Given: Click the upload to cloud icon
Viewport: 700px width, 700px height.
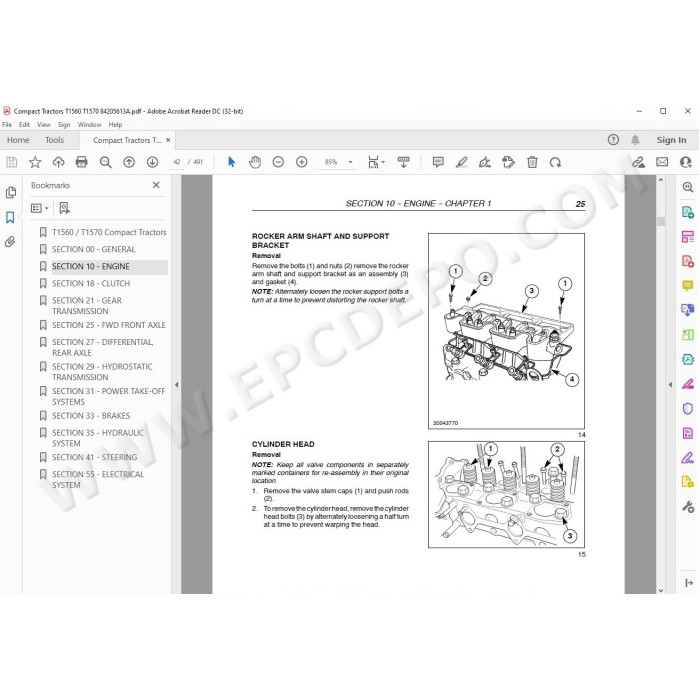Looking at the screenshot, I should point(58,162).
